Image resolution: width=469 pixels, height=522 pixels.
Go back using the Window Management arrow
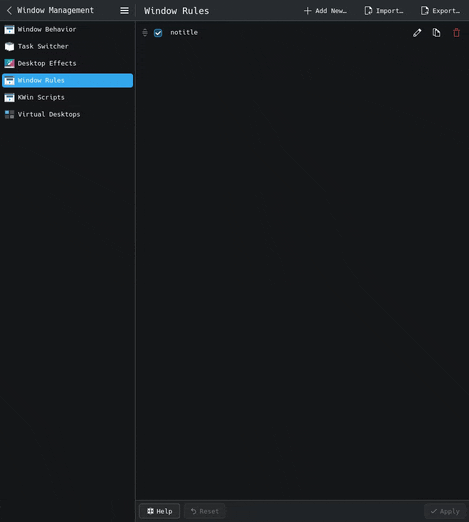9,10
